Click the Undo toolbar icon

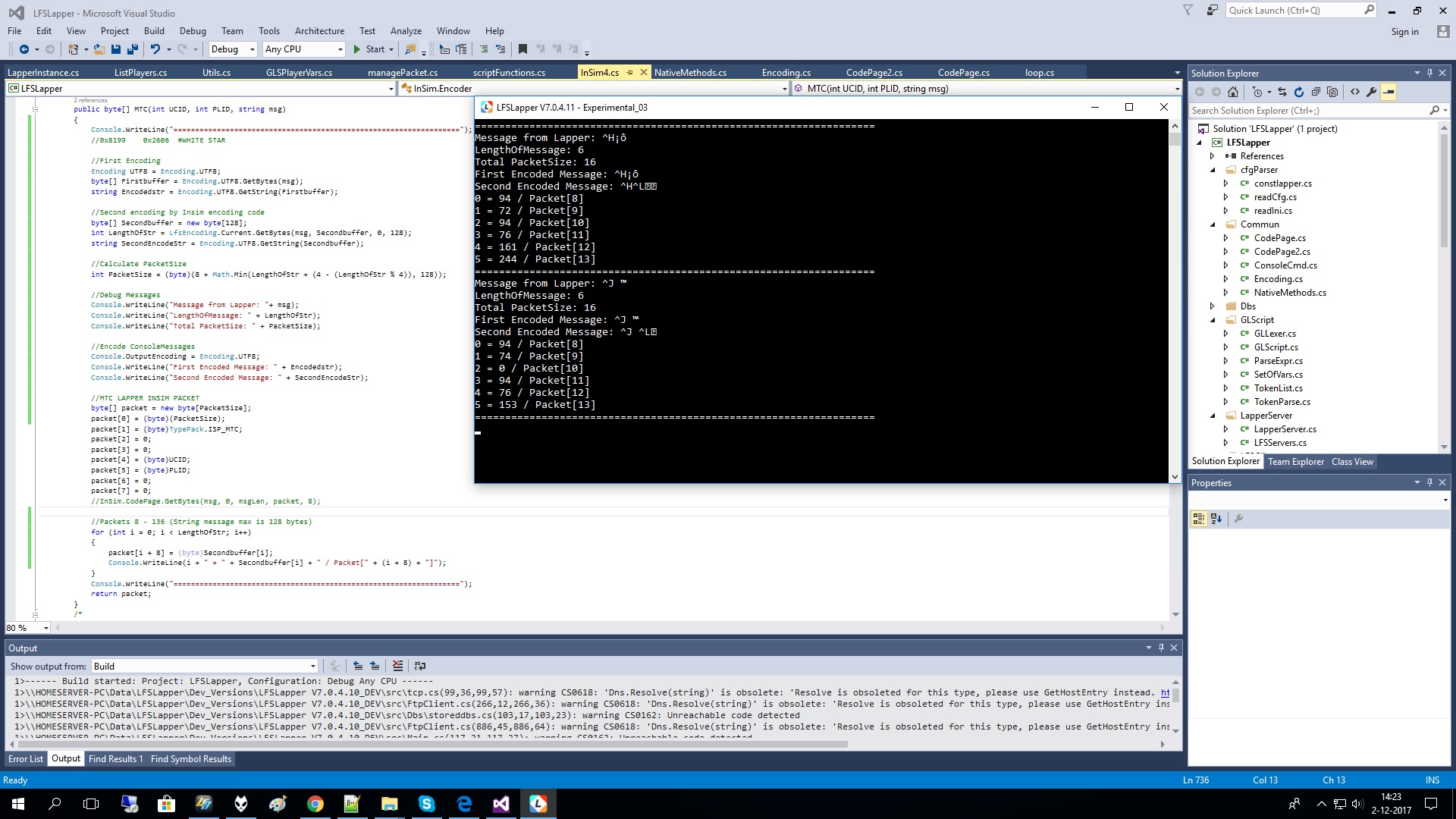point(155,49)
